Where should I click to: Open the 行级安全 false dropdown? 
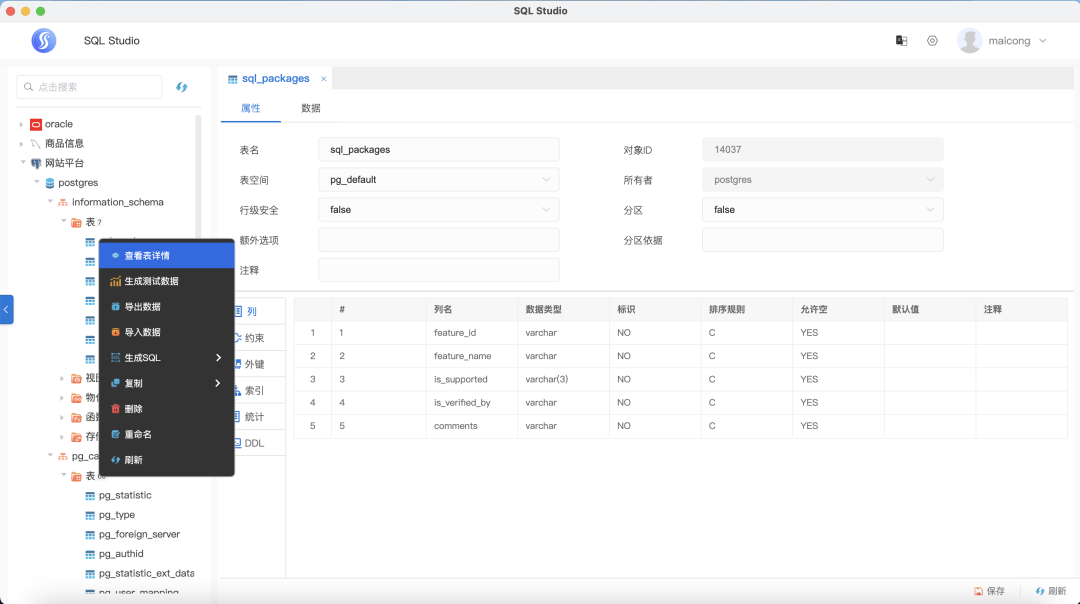click(439, 210)
